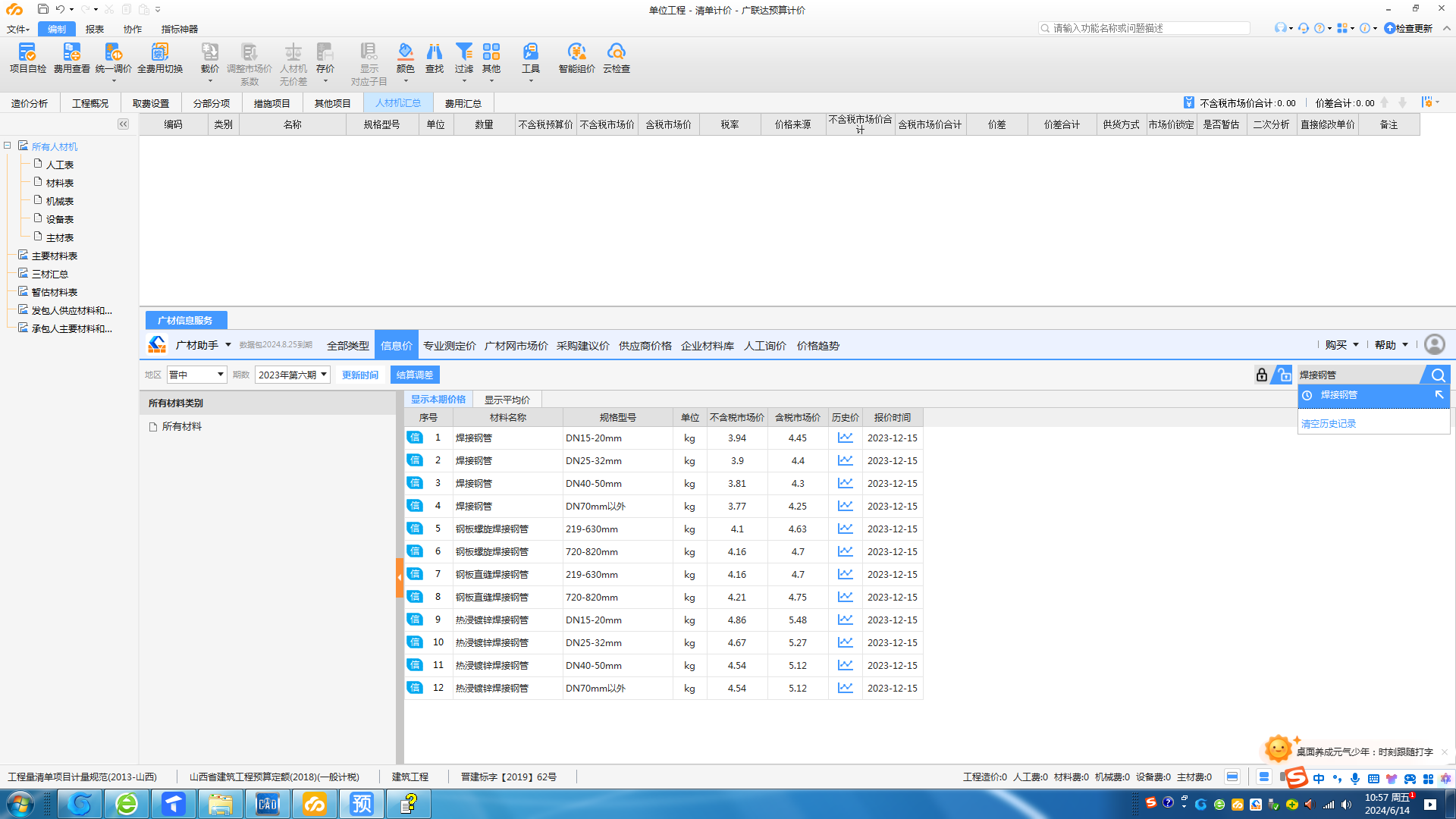
Task: Select 焊接钢管 from search history
Action: (1373, 395)
